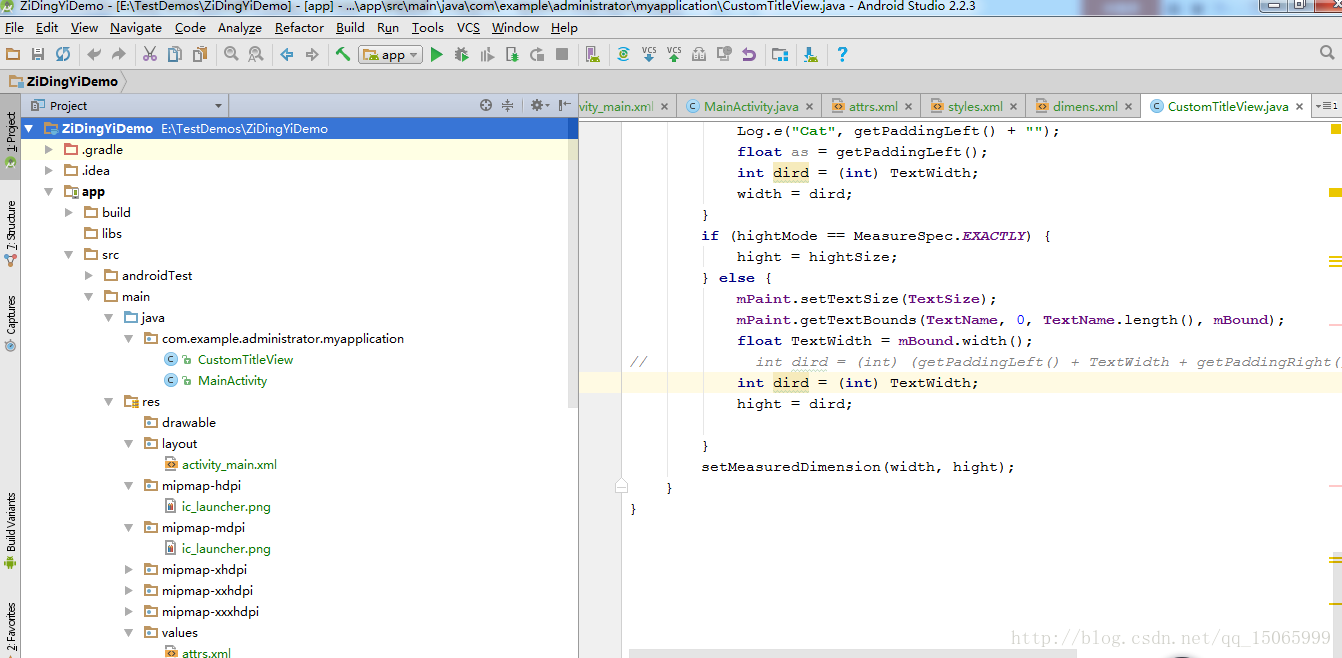Viewport: 1342px width, 658px height.
Task: Open the Project Structure icon
Action: click(x=780, y=54)
